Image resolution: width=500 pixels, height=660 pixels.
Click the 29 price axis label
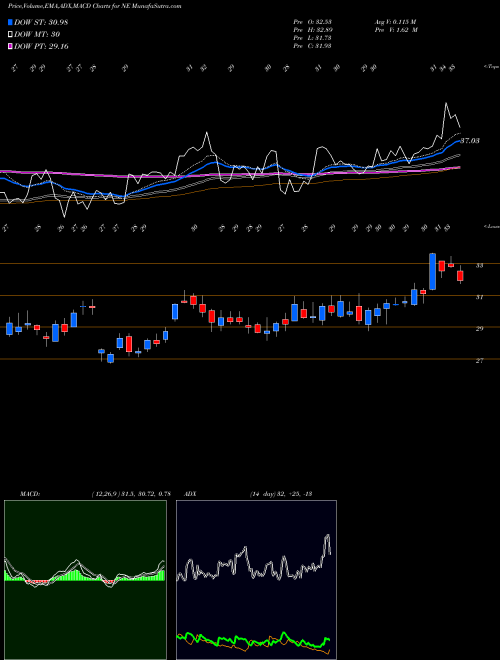479,329
